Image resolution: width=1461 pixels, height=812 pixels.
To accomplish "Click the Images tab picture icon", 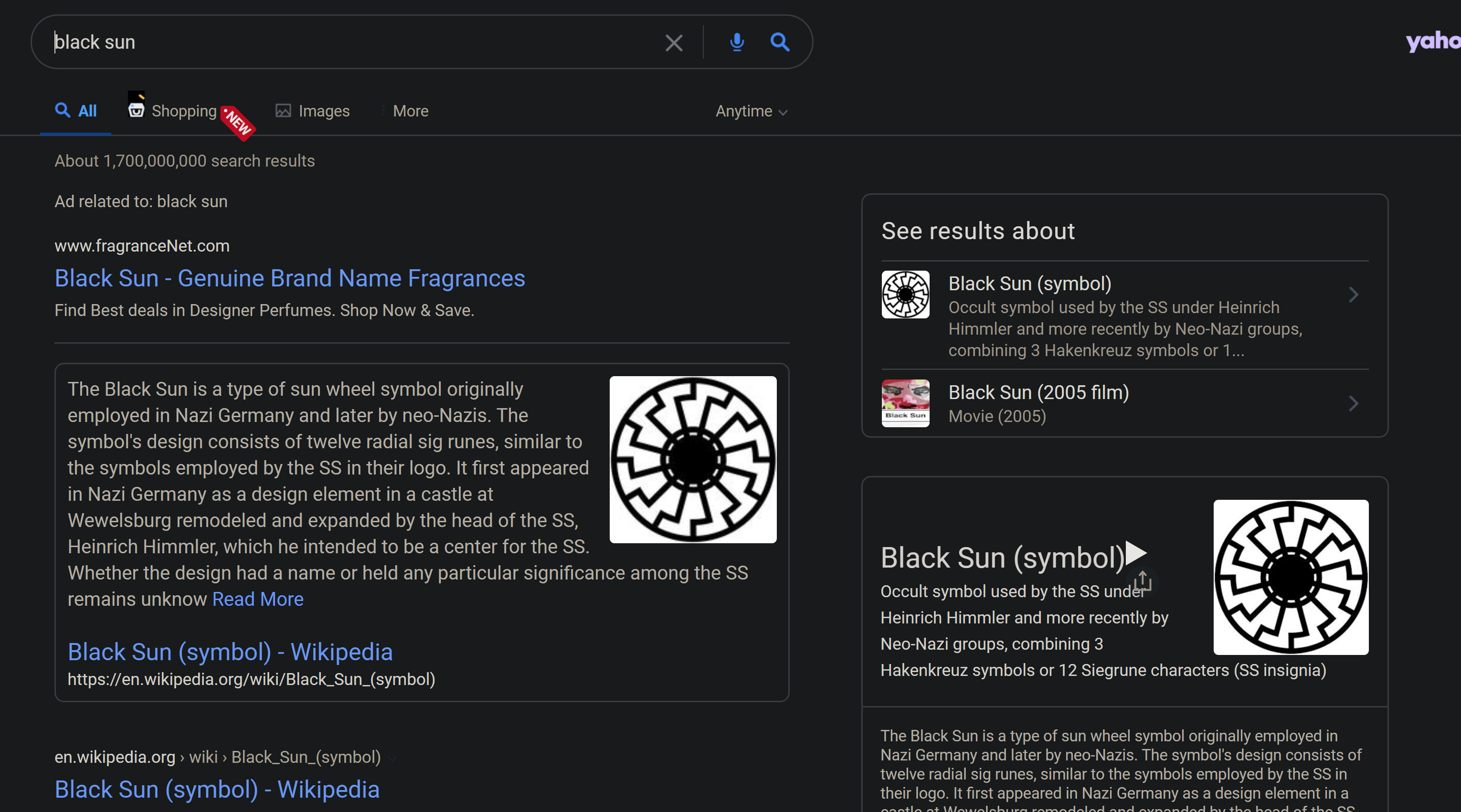I will (283, 111).
